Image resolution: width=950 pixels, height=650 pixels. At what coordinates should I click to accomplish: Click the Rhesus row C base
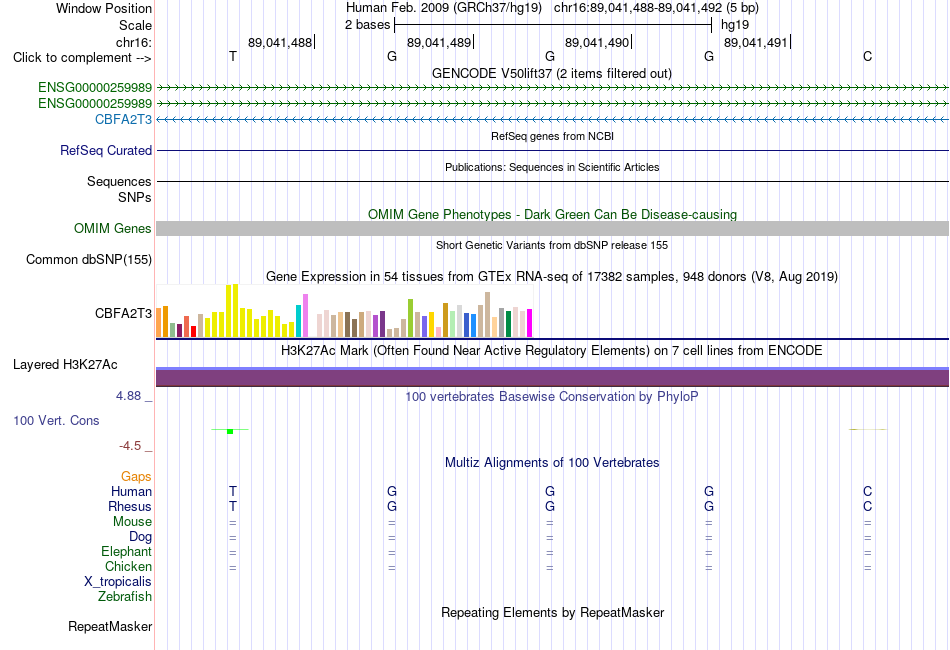(868, 506)
